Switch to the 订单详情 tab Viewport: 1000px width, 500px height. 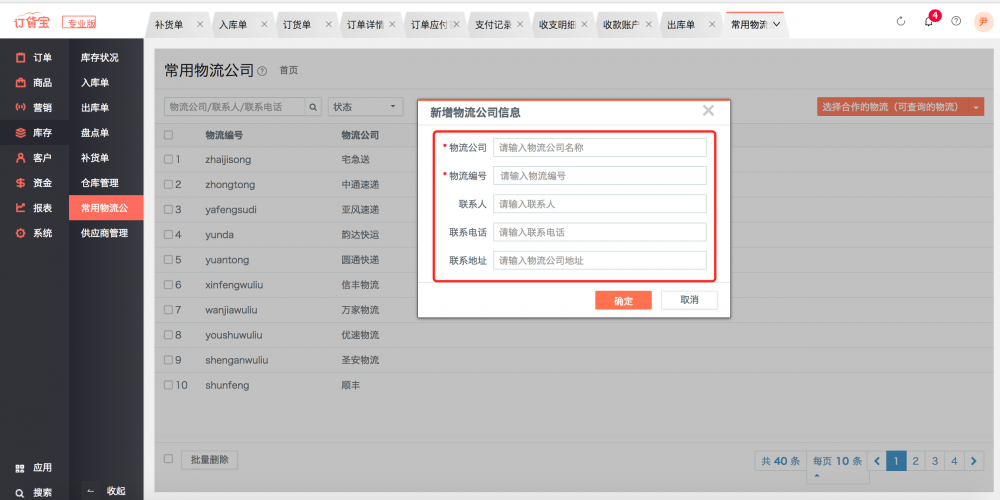coord(365,24)
